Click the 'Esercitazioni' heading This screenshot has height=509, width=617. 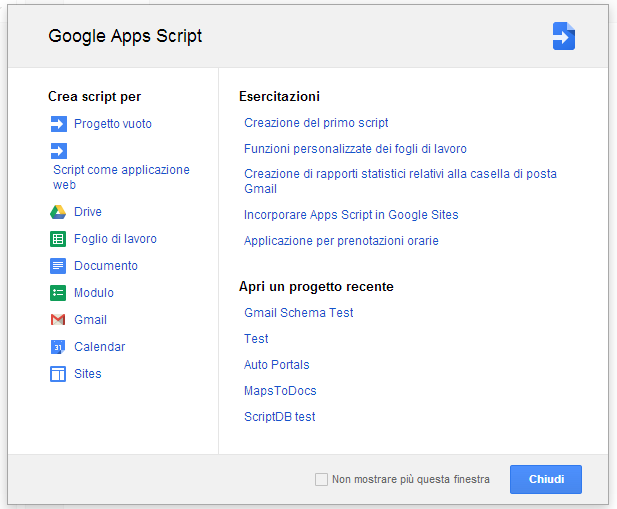pyautogui.click(x=279, y=96)
